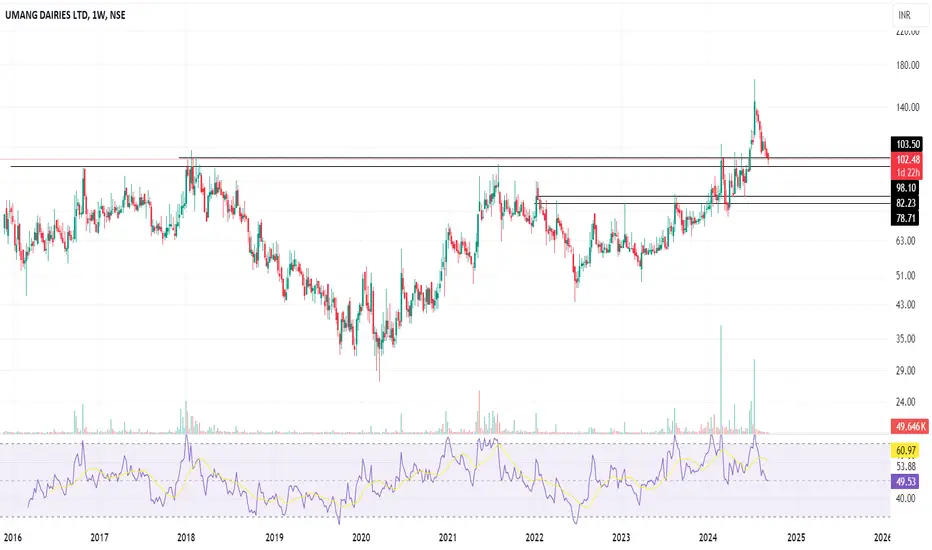Screen dimensions: 932x550
Task: Click the 180.00 price axis value
Action: (908, 65)
